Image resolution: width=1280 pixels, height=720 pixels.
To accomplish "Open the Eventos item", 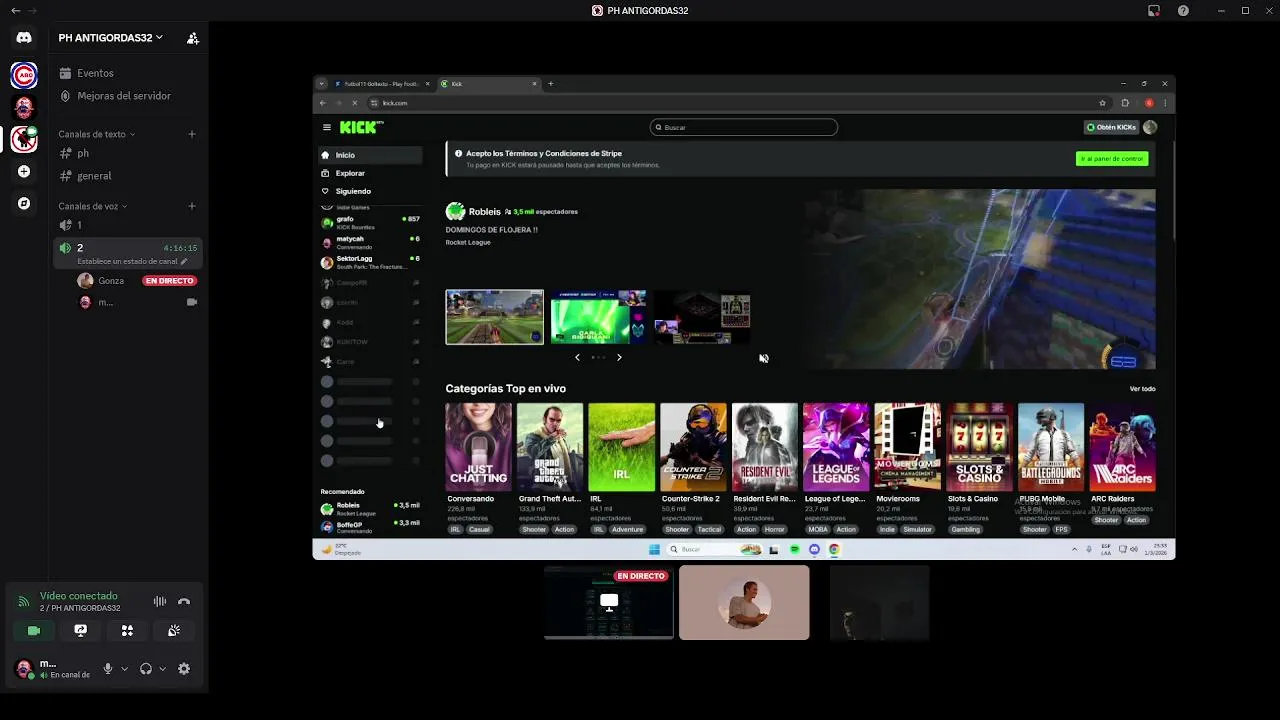I will pos(129,73).
